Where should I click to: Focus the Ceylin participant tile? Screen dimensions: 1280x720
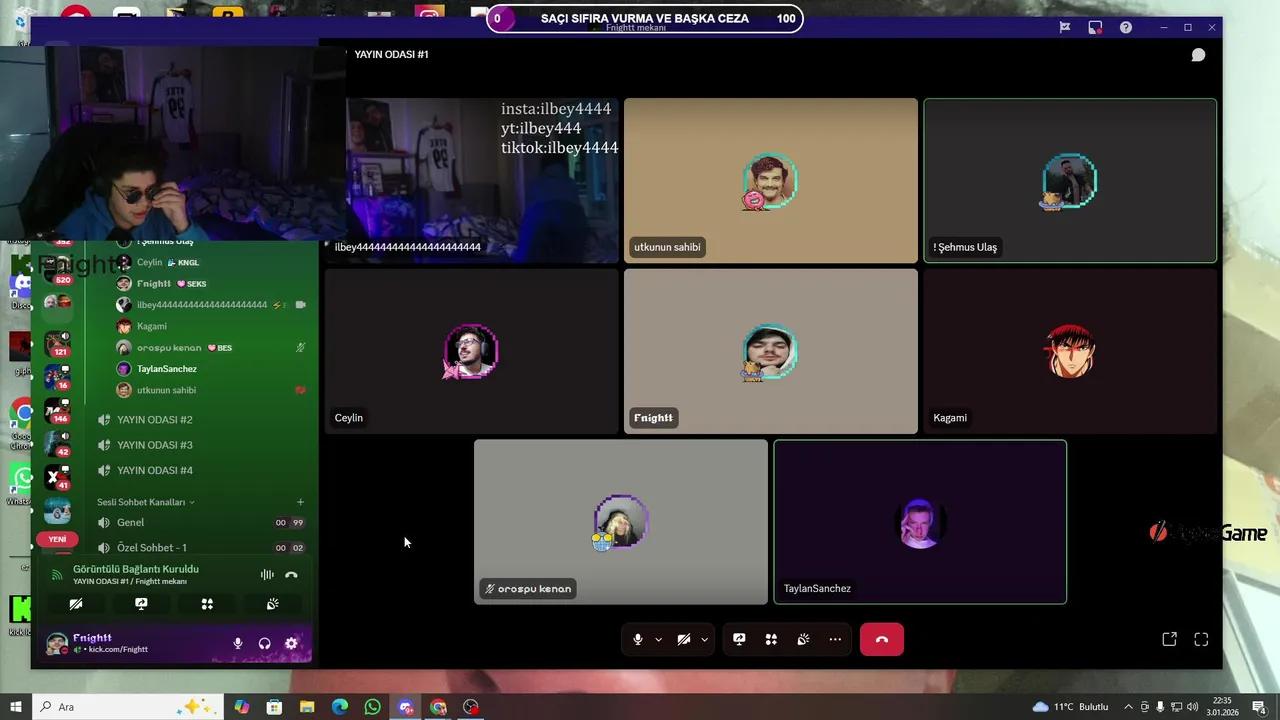point(471,351)
